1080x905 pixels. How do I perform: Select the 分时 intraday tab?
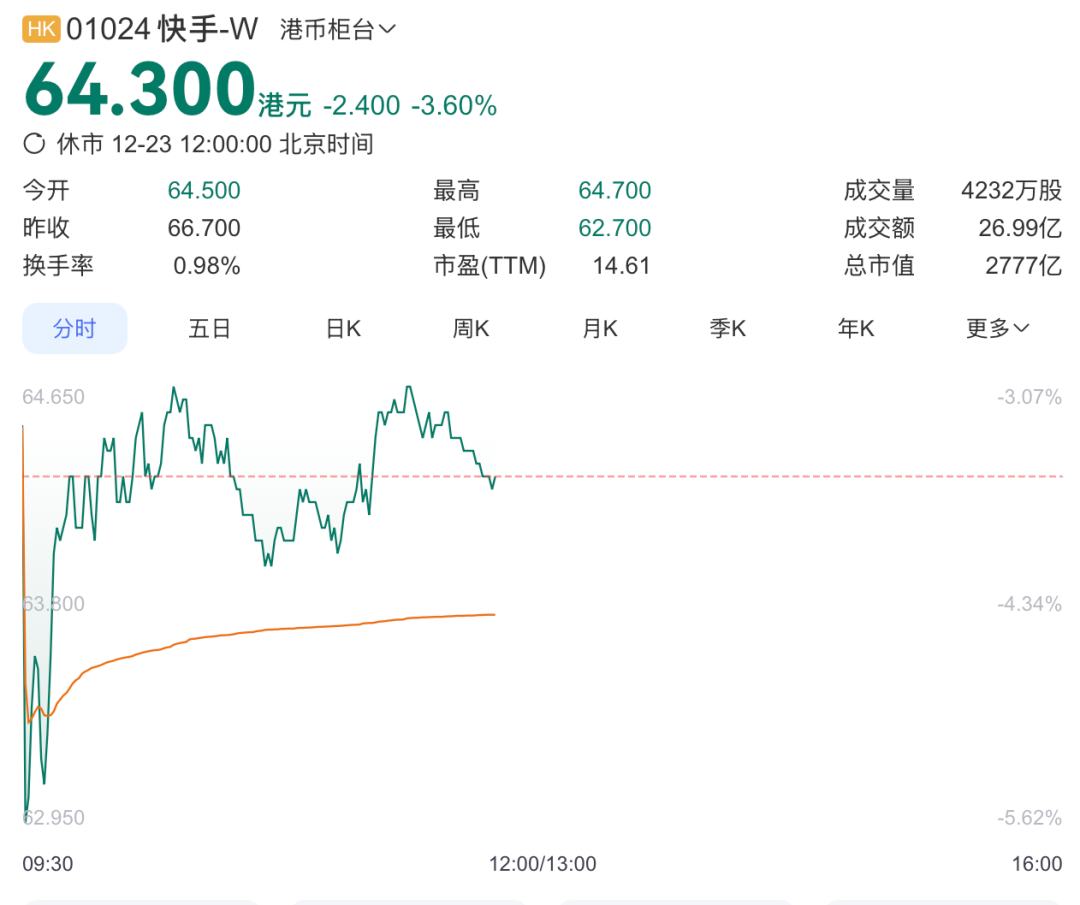click(x=75, y=329)
